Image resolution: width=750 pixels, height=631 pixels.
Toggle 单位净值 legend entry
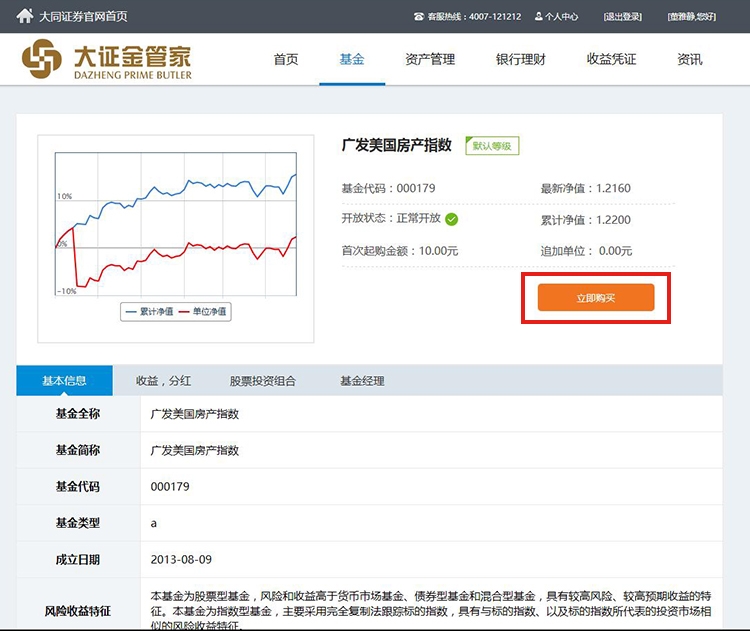(x=202, y=311)
